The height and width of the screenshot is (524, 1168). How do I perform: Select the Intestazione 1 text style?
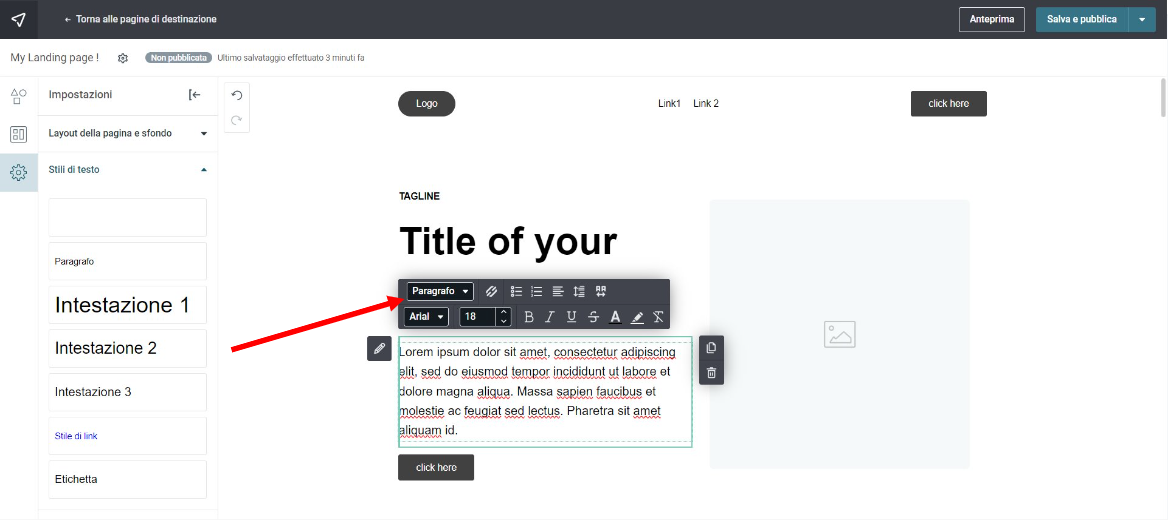point(127,305)
